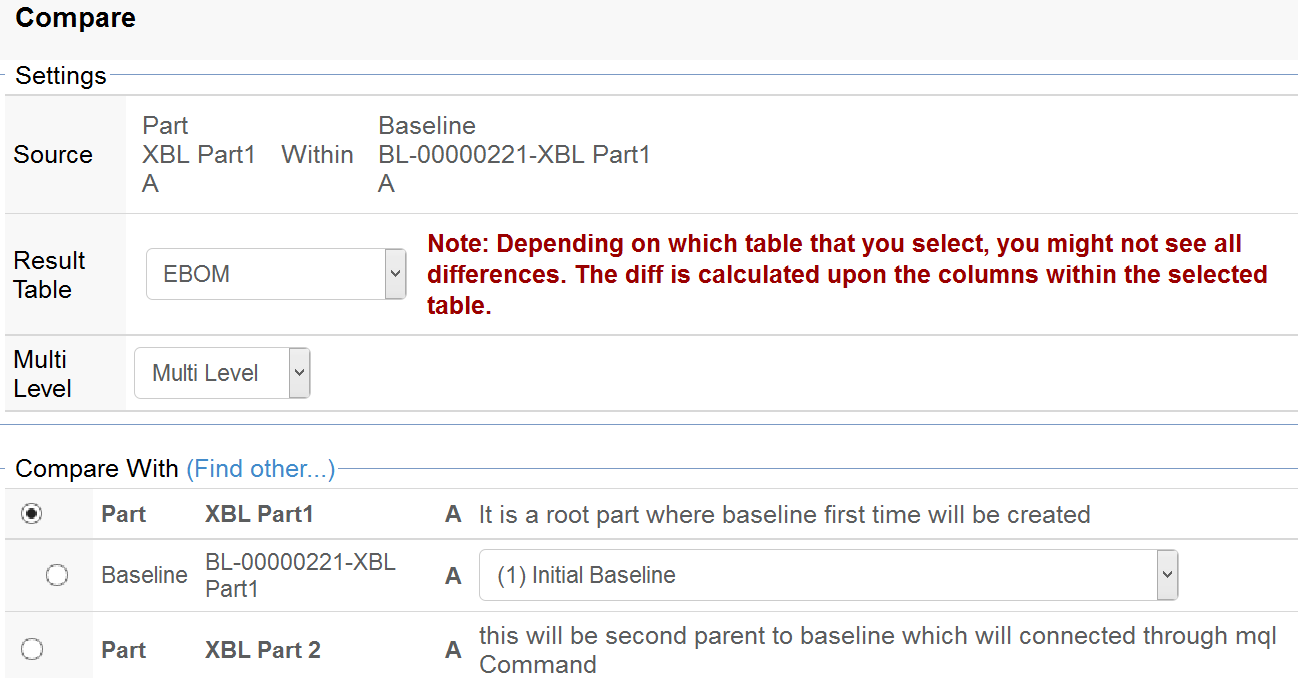Click the Find other... link
Viewport: 1298px width, 678px height.
click(x=260, y=468)
